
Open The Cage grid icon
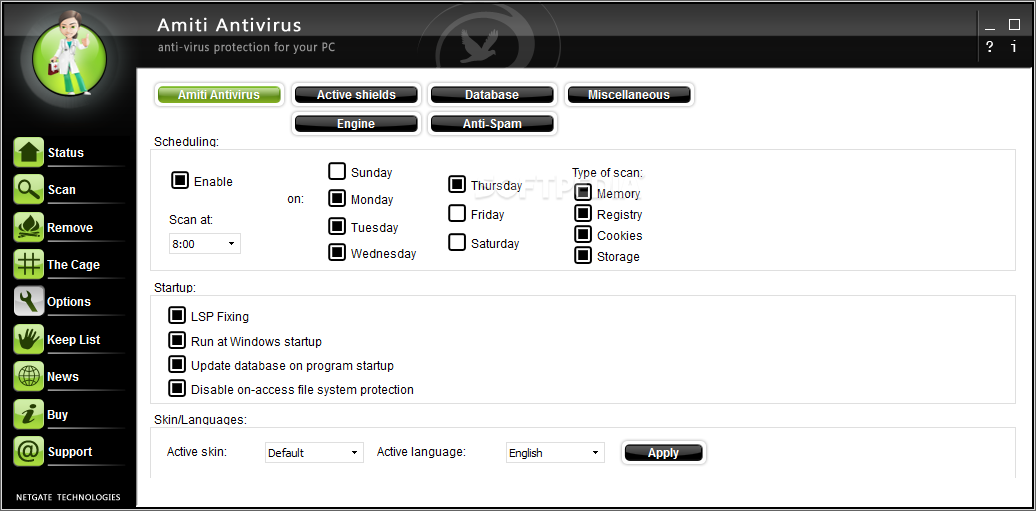point(28,264)
